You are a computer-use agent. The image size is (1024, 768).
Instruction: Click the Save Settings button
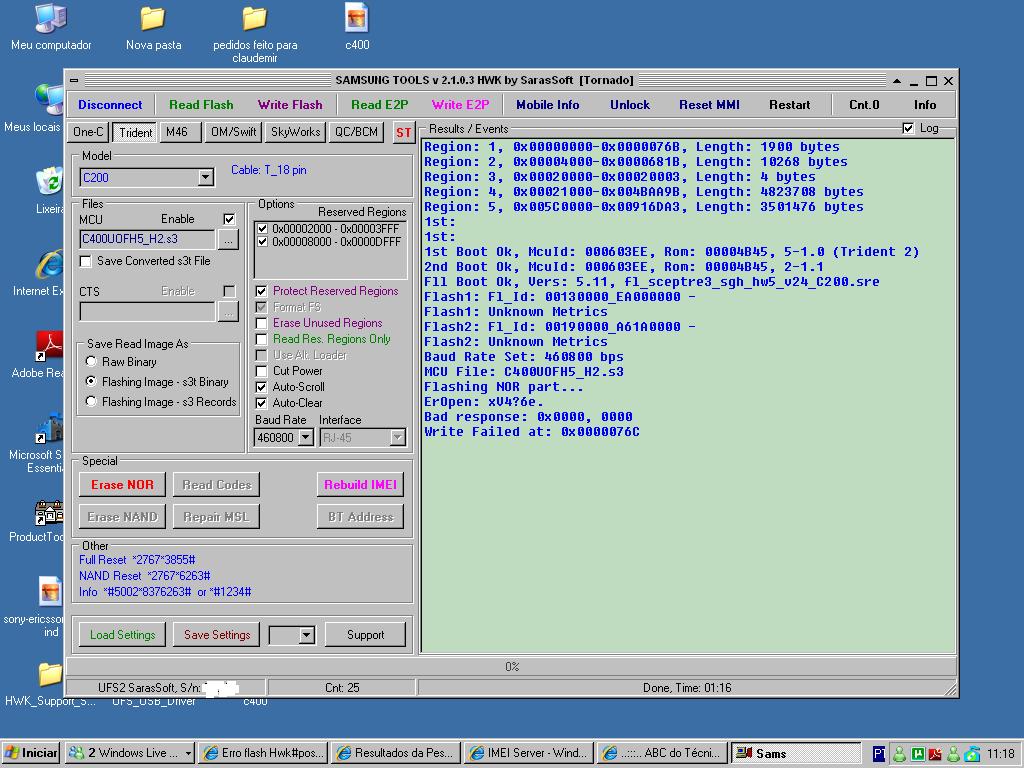click(217, 635)
